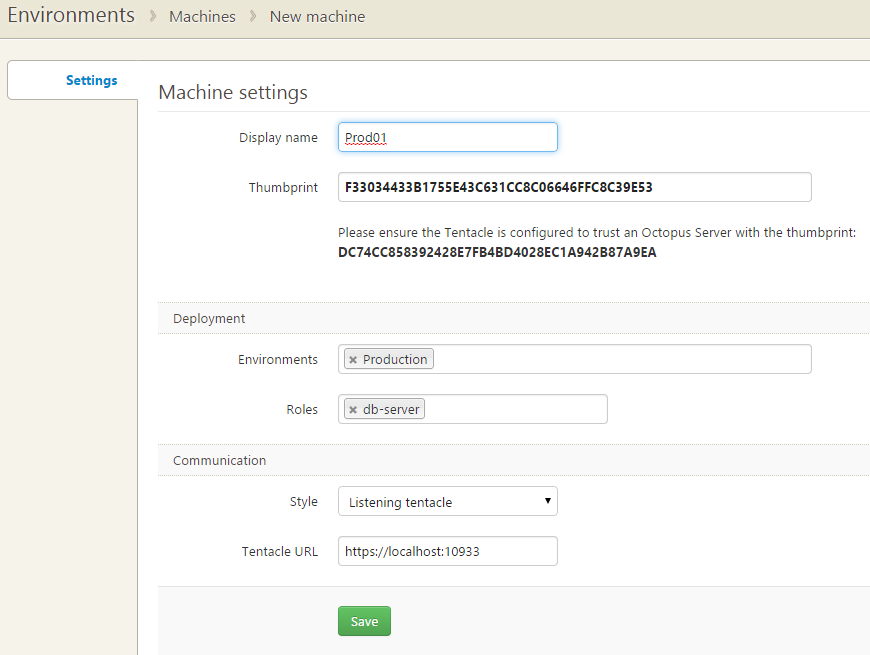This screenshot has width=870, height=655.
Task: Open the Style dropdown arrow
Action: [x=547, y=501]
